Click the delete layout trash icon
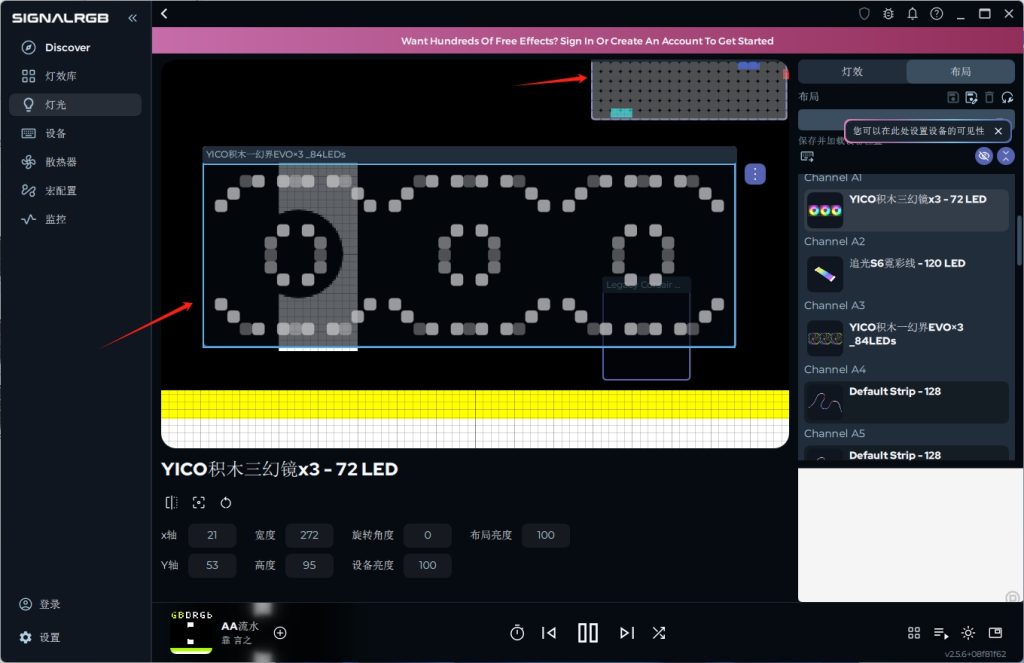1024x663 pixels. (x=989, y=97)
